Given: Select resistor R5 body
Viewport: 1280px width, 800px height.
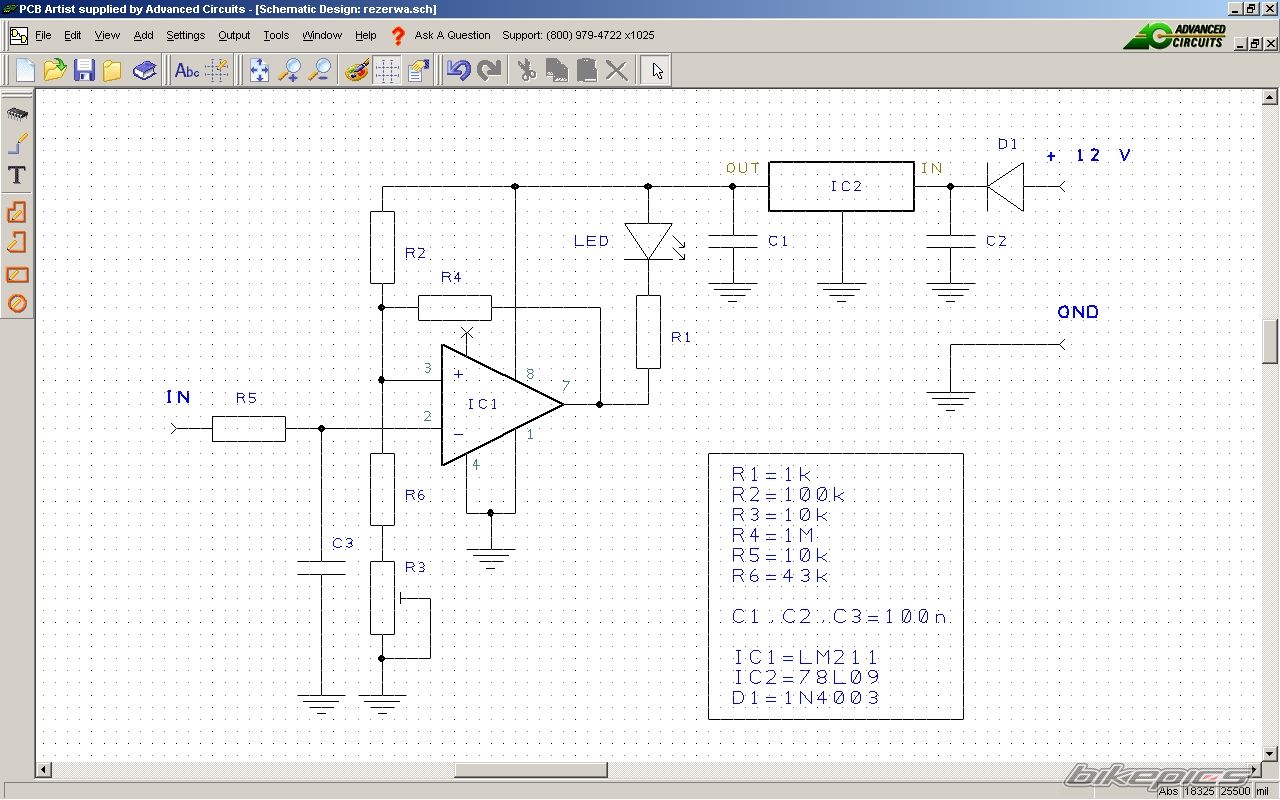Looking at the screenshot, I should click(249, 429).
